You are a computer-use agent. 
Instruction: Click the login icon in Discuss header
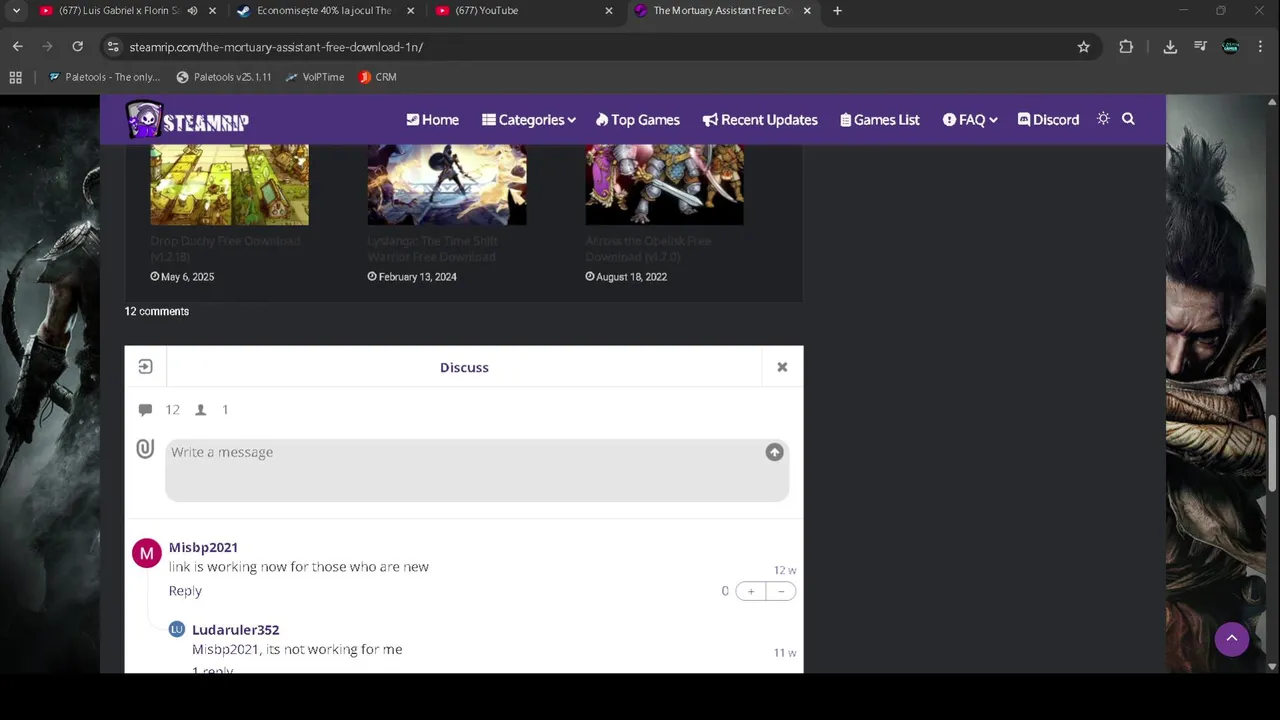click(x=145, y=367)
